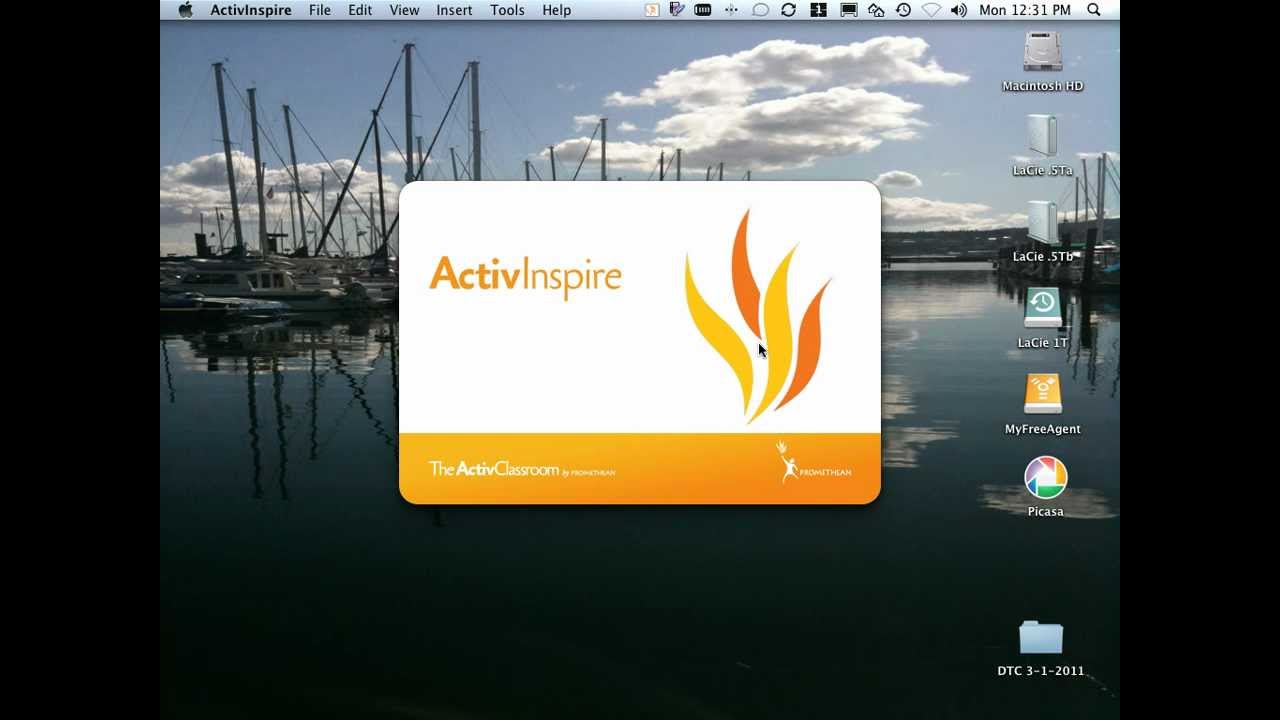The width and height of the screenshot is (1280, 720).
Task: Click the sync circular arrows menu bar icon
Action: (x=789, y=10)
